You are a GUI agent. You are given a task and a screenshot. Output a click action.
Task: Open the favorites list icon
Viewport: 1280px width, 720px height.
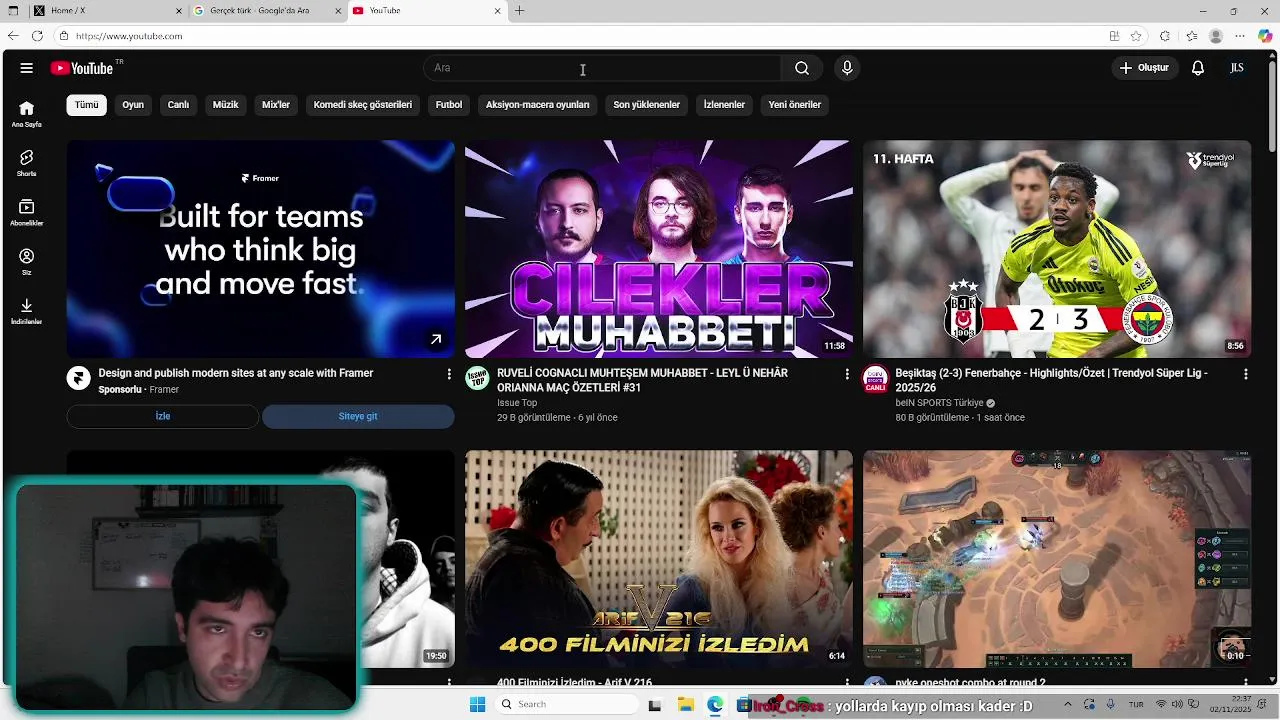pyautogui.click(x=1192, y=36)
